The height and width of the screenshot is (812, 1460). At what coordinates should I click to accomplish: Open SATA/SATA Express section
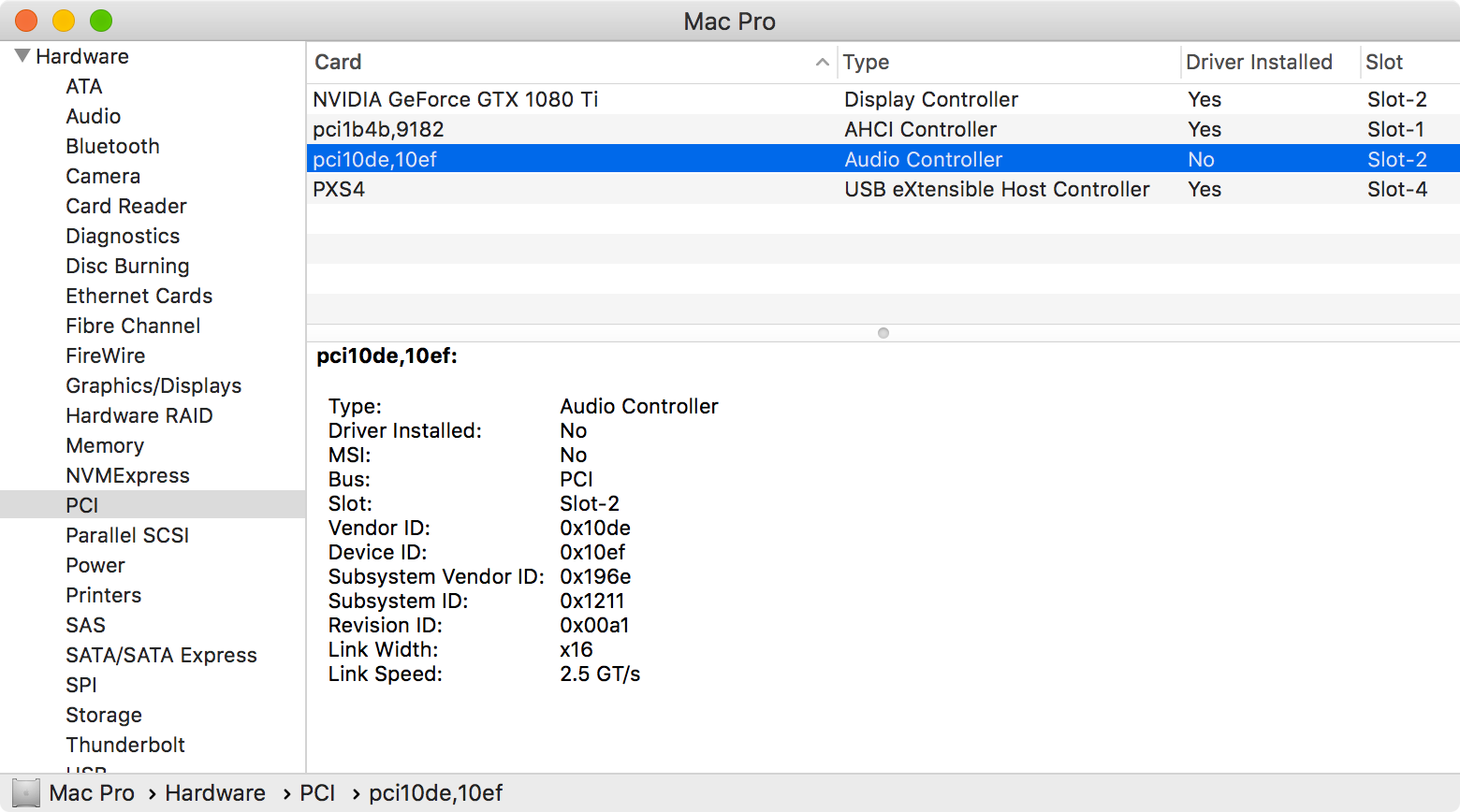161,655
